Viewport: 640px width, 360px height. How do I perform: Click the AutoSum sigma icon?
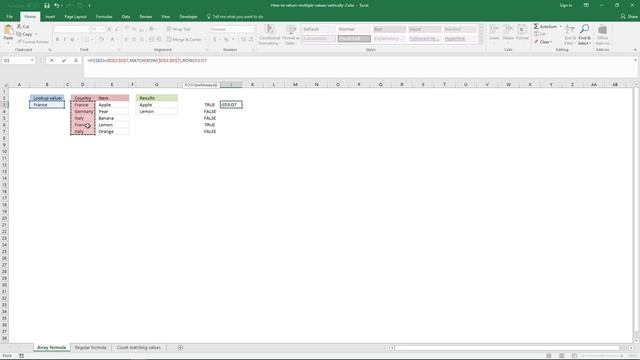click(536, 27)
